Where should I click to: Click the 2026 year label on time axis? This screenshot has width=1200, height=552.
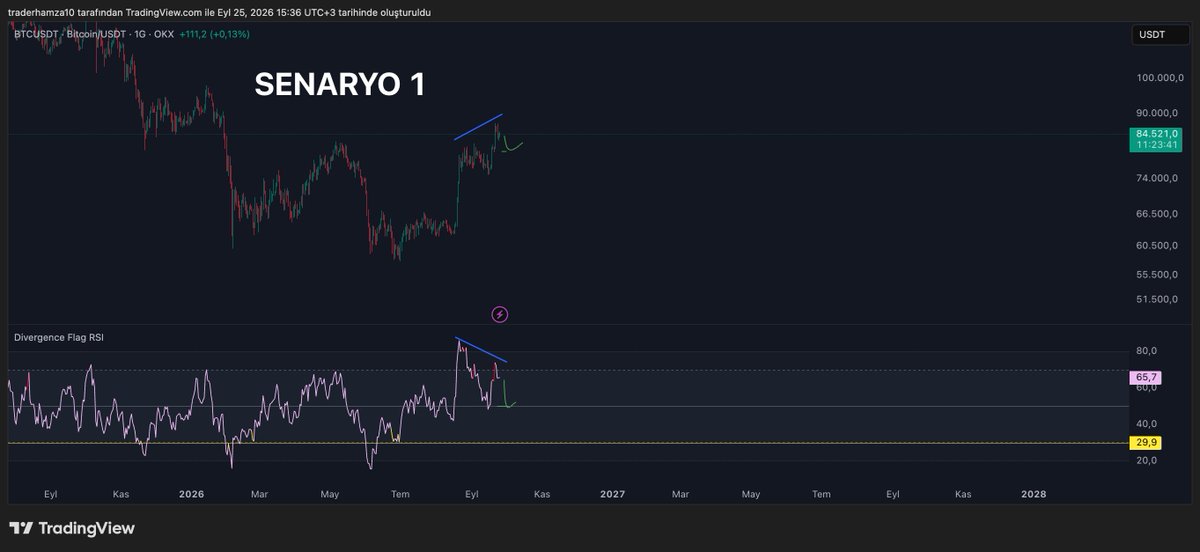[x=191, y=494]
